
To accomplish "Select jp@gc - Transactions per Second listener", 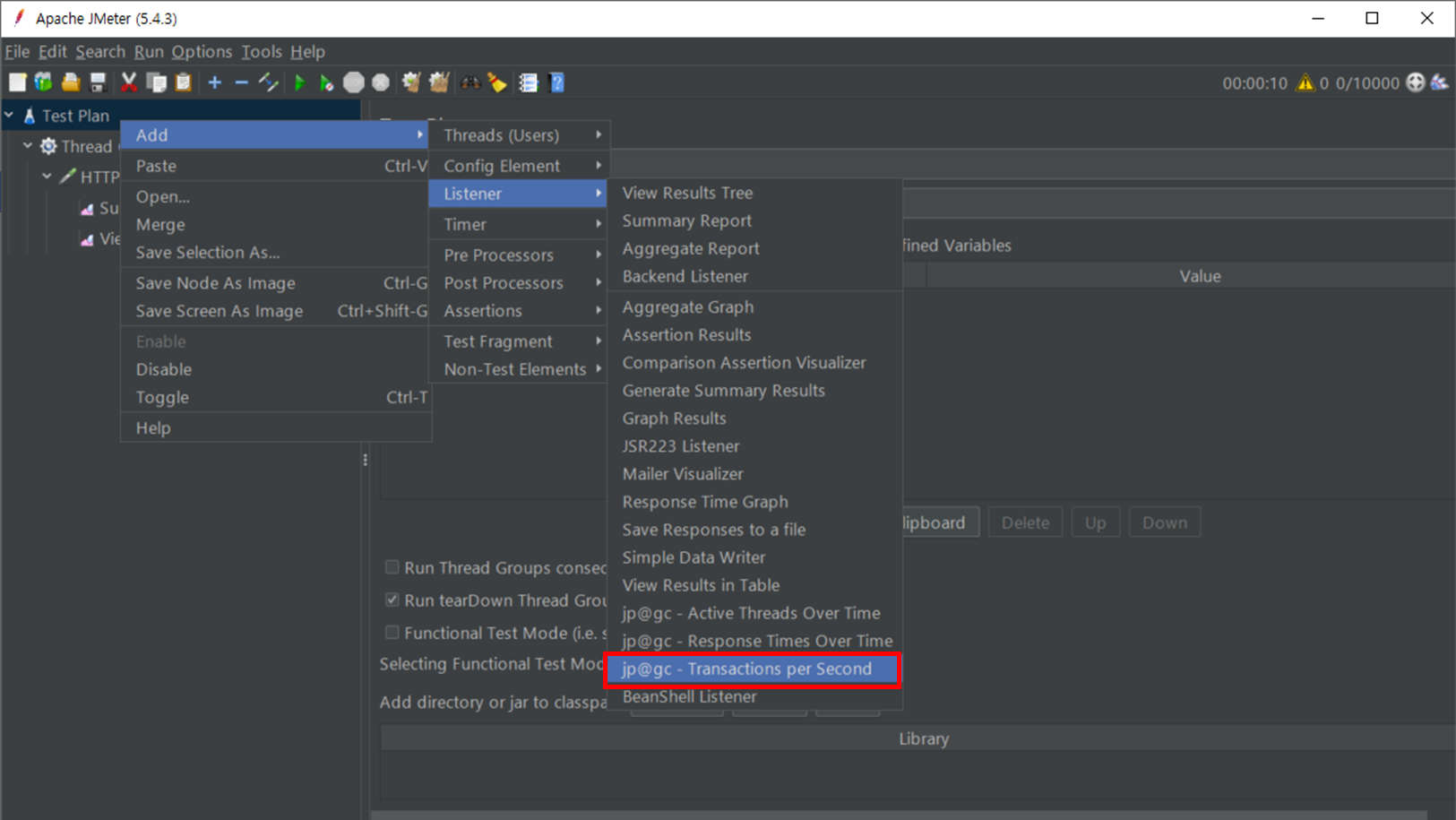I will tap(753, 669).
